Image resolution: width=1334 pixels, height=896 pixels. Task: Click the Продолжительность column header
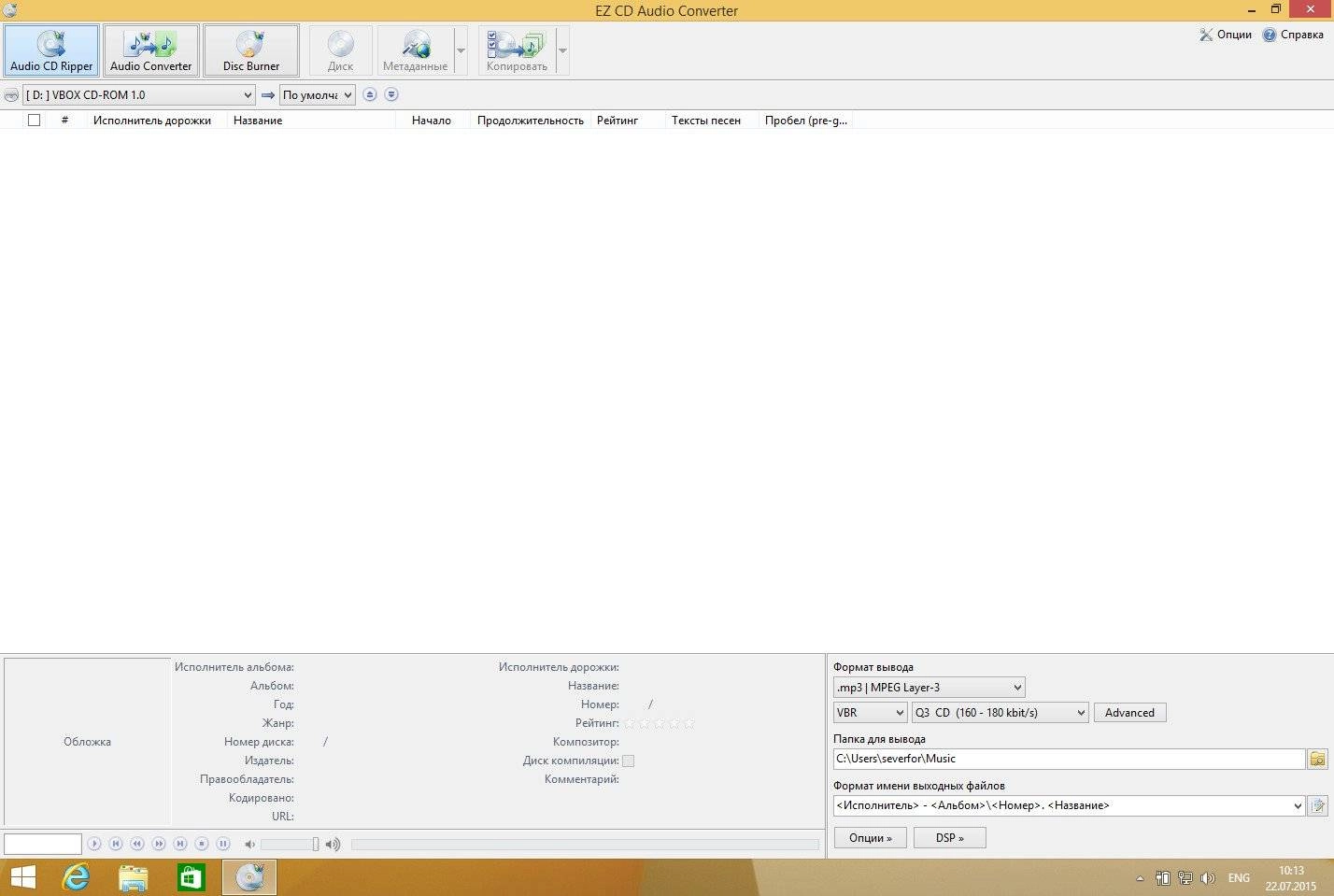(531, 120)
